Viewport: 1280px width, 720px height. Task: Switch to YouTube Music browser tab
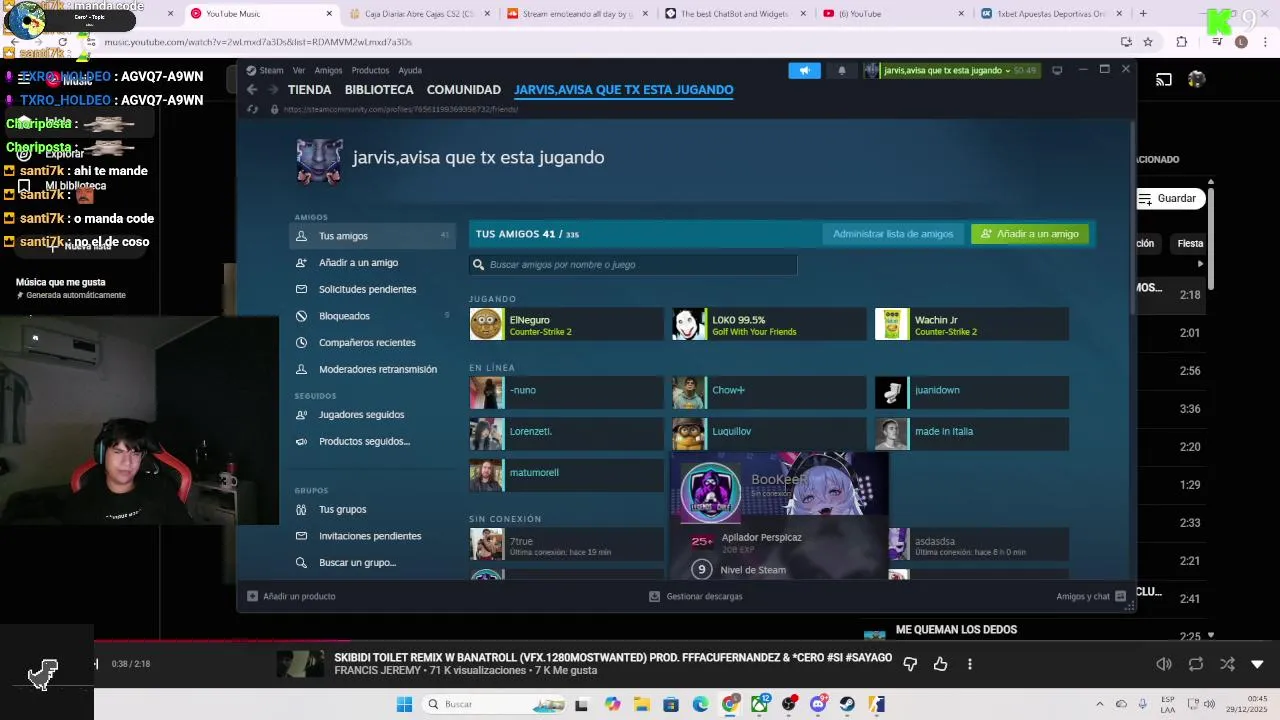pos(260,14)
